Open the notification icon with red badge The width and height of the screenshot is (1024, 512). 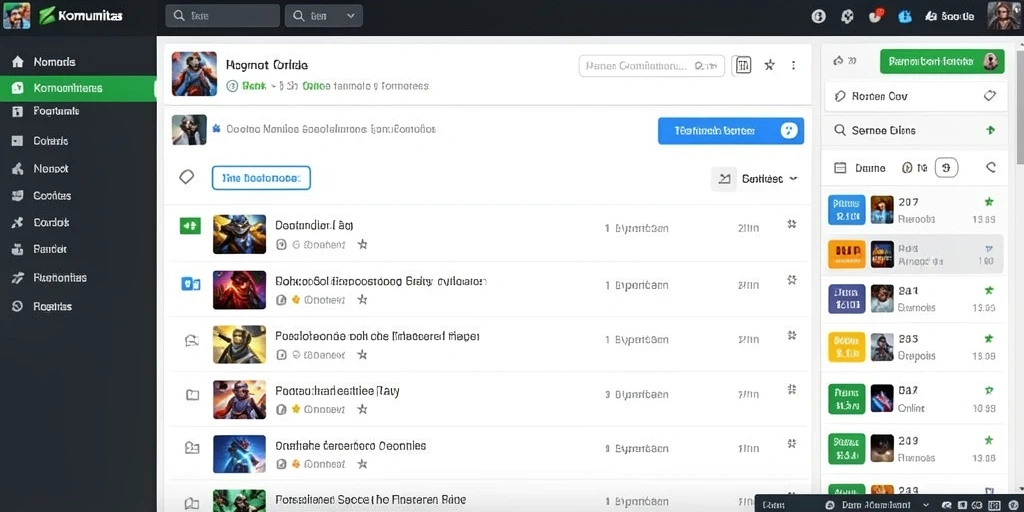[x=876, y=16]
